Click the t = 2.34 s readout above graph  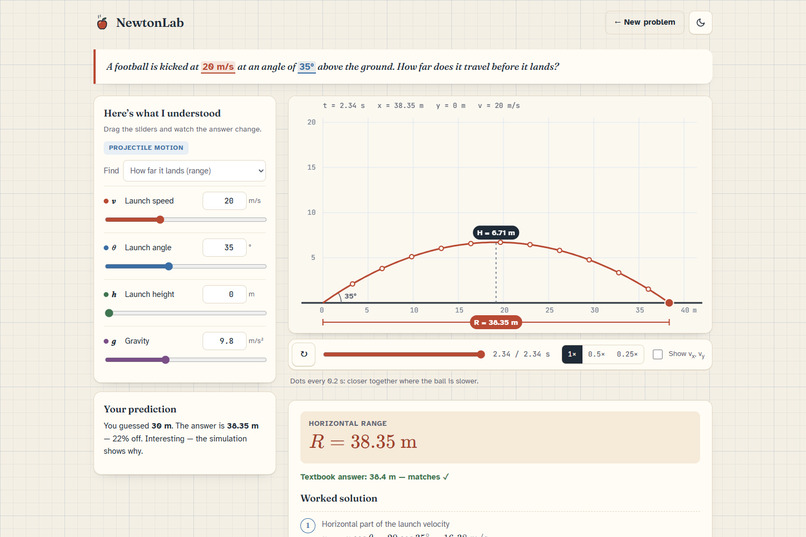[344, 105]
